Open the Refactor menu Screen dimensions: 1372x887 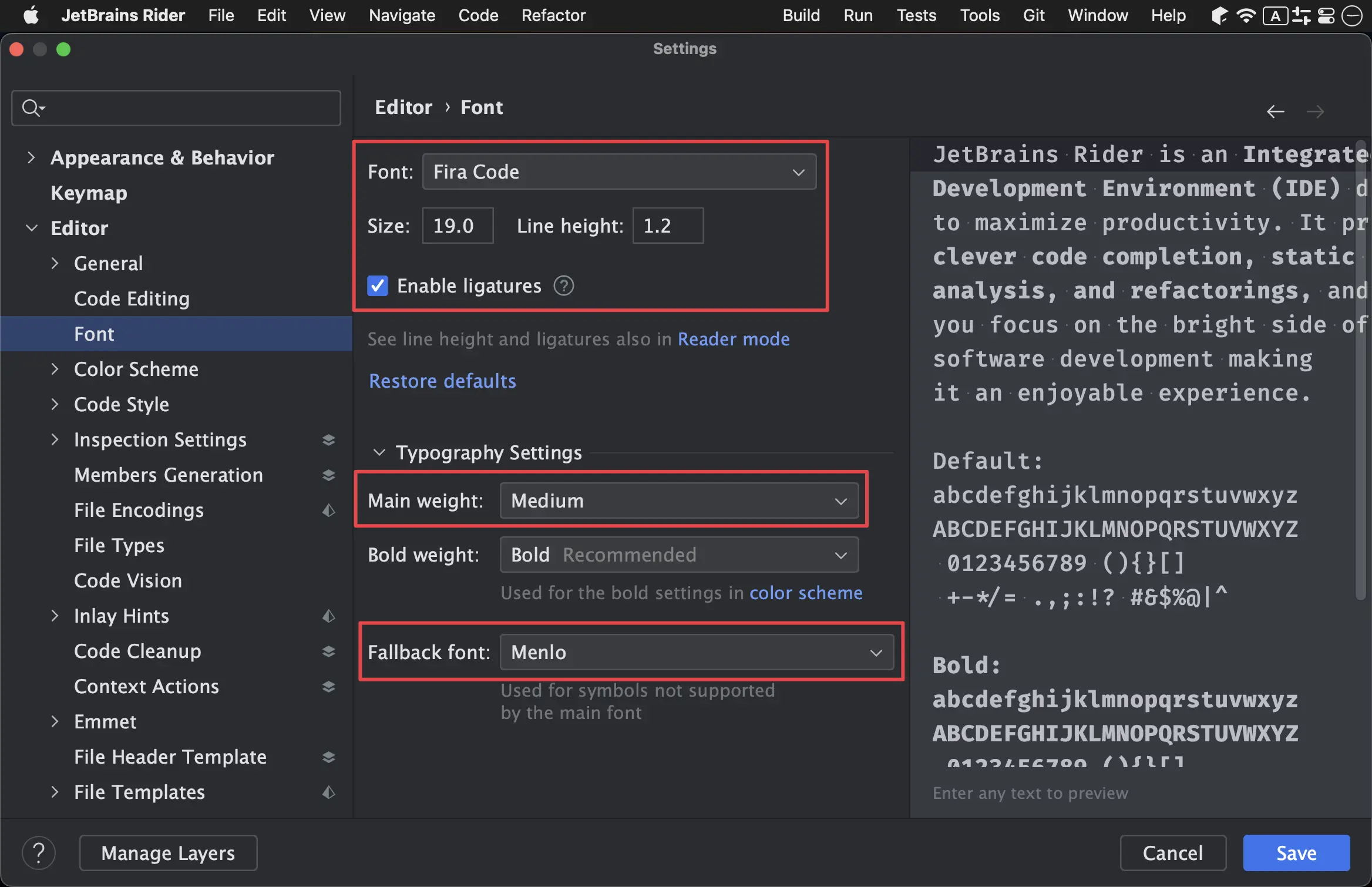[x=553, y=15]
